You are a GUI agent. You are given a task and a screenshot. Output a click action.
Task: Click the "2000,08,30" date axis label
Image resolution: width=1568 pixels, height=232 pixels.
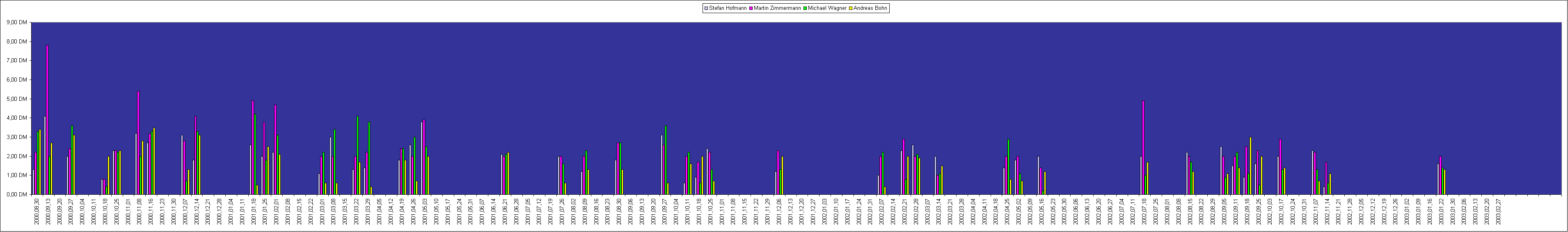click(37, 212)
